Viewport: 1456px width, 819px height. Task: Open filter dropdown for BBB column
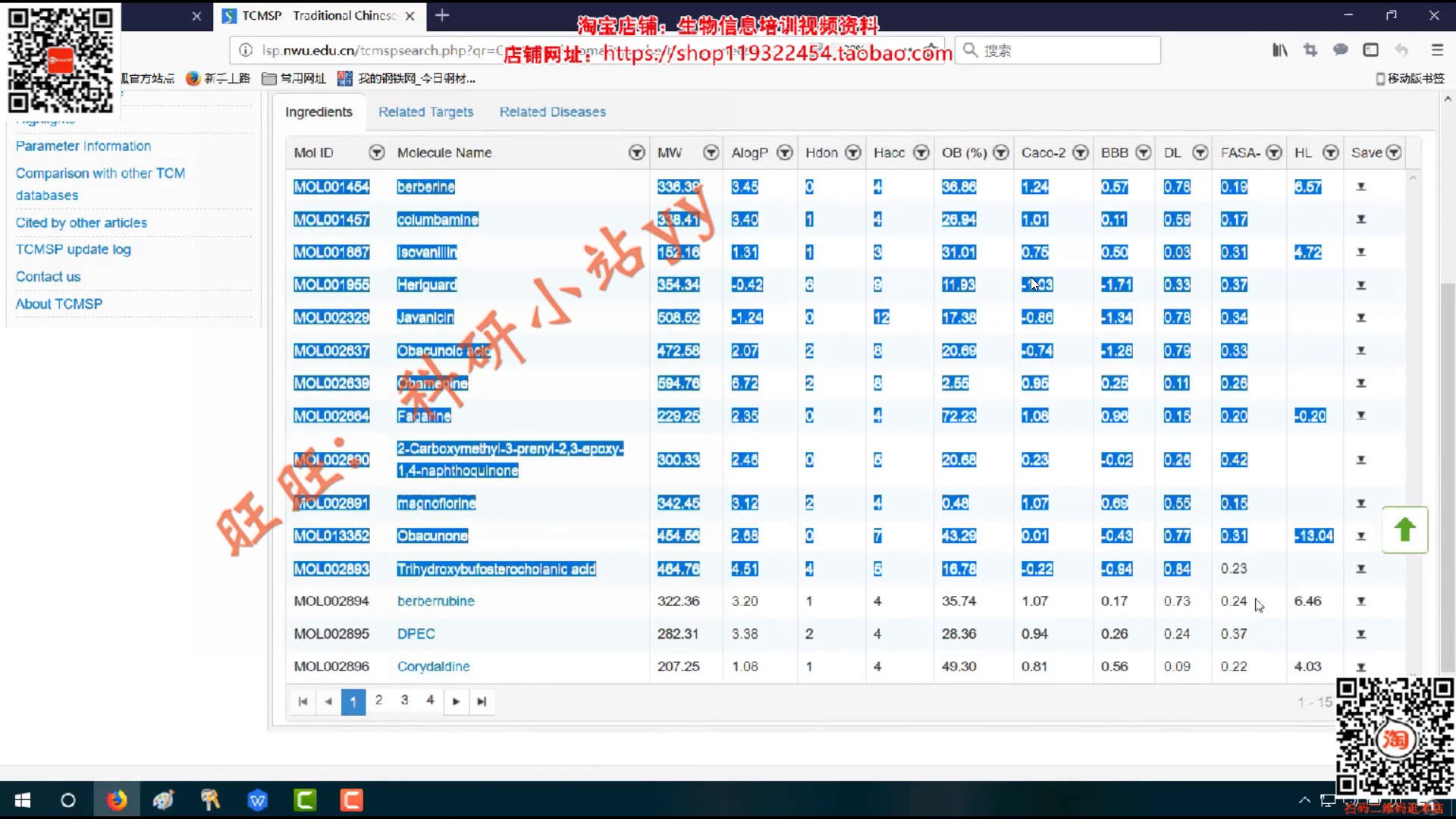point(1144,152)
